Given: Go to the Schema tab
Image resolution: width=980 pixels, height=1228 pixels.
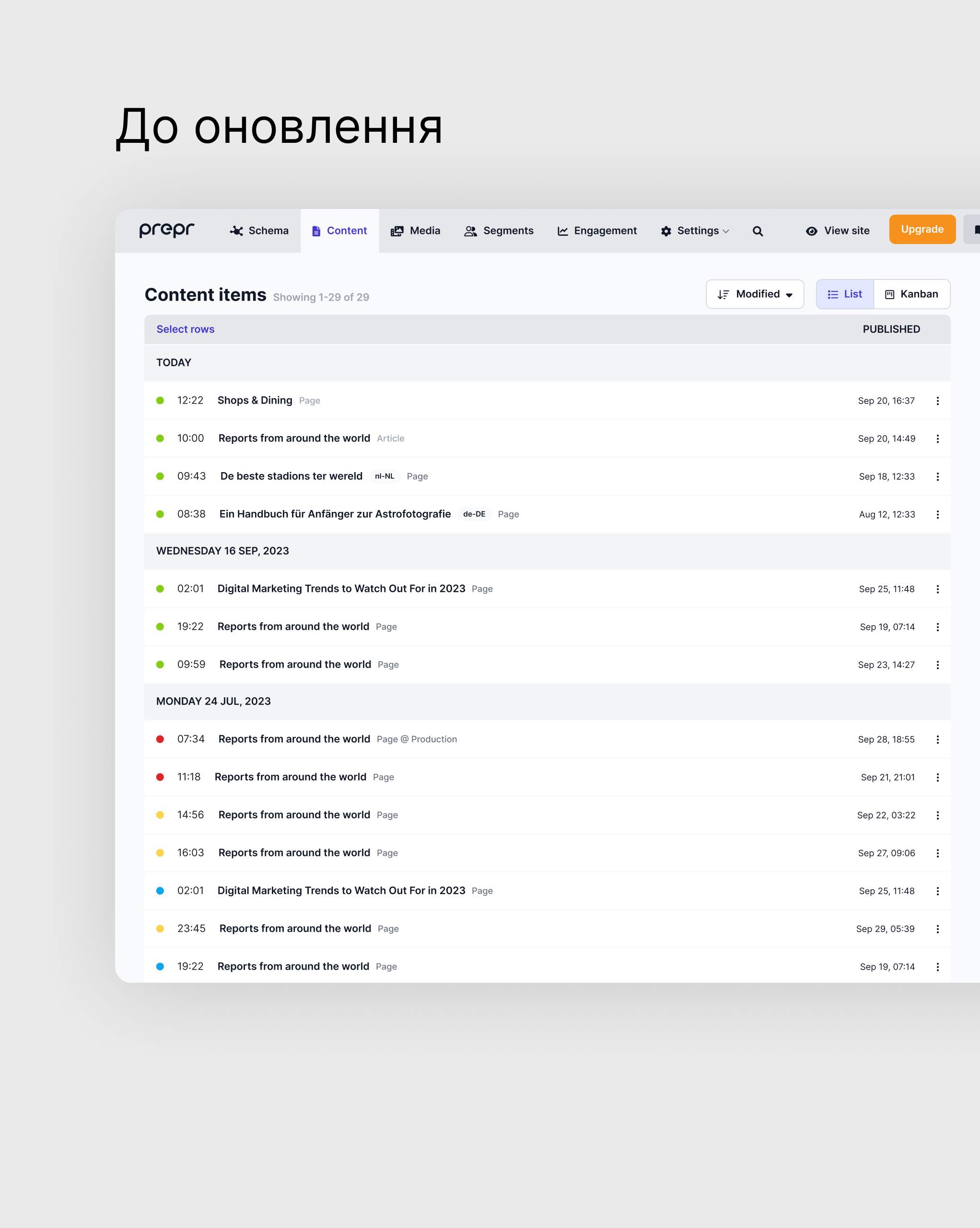Looking at the screenshot, I should [259, 231].
